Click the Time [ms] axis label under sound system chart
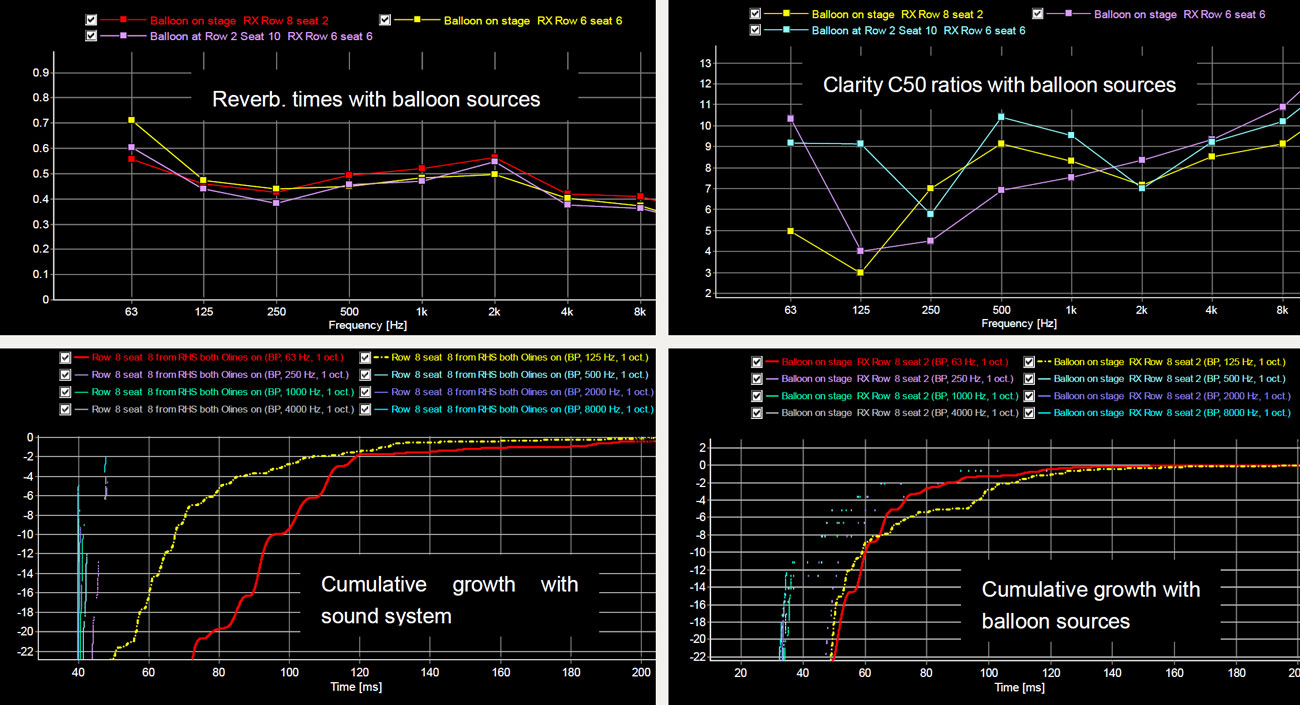Viewport: 1300px width, 705px height. pyautogui.click(x=358, y=687)
